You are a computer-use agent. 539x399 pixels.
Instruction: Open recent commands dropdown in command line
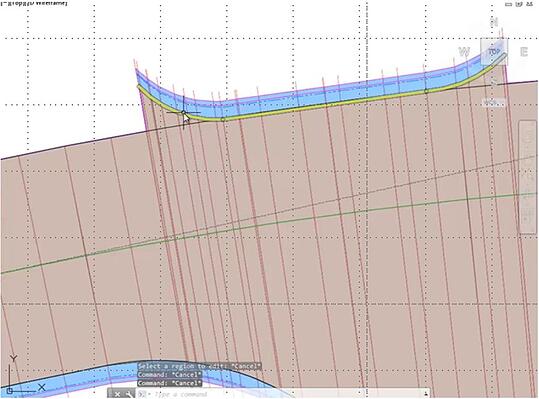[143, 394]
